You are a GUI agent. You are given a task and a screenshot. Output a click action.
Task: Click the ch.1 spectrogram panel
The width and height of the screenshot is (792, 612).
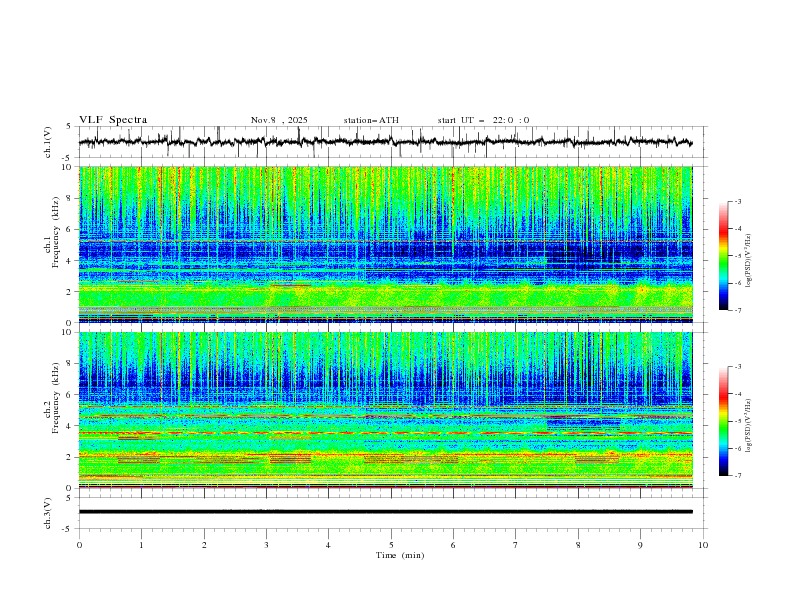tap(385, 244)
